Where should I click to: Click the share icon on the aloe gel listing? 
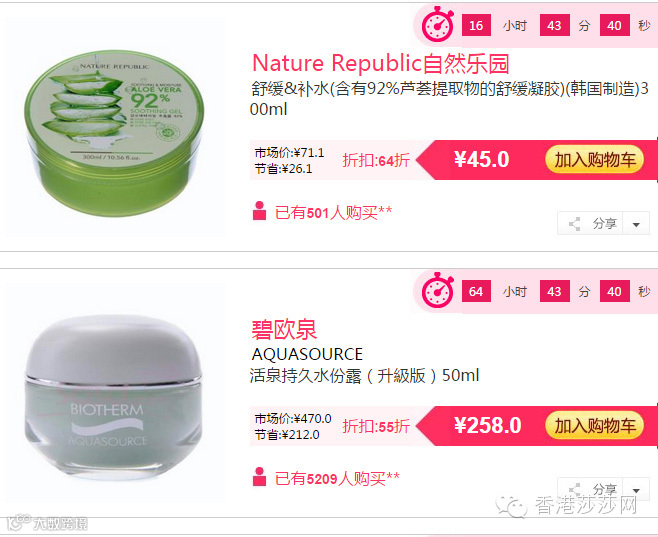pyautogui.click(x=574, y=224)
